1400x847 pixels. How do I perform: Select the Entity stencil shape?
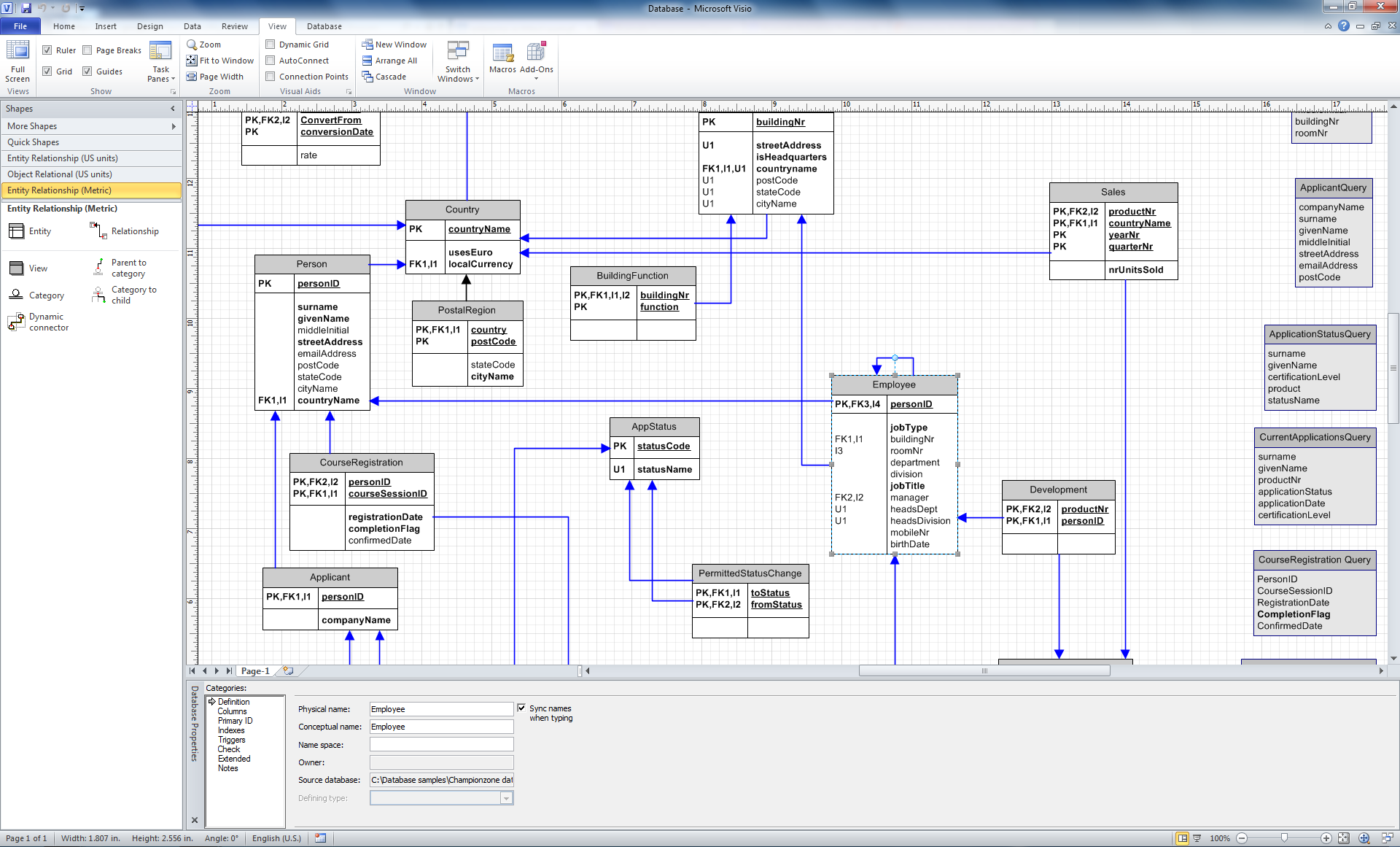[x=30, y=231]
